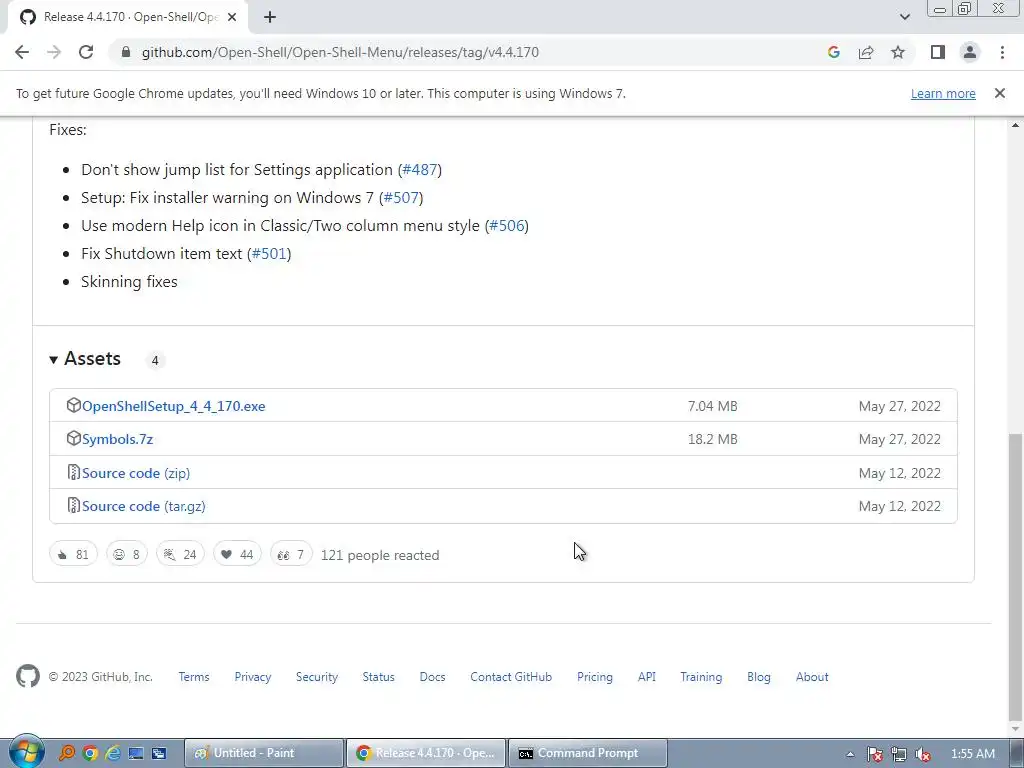Open the Chrome three-dot menu
The image size is (1024, 768).
click(1002, 52)
